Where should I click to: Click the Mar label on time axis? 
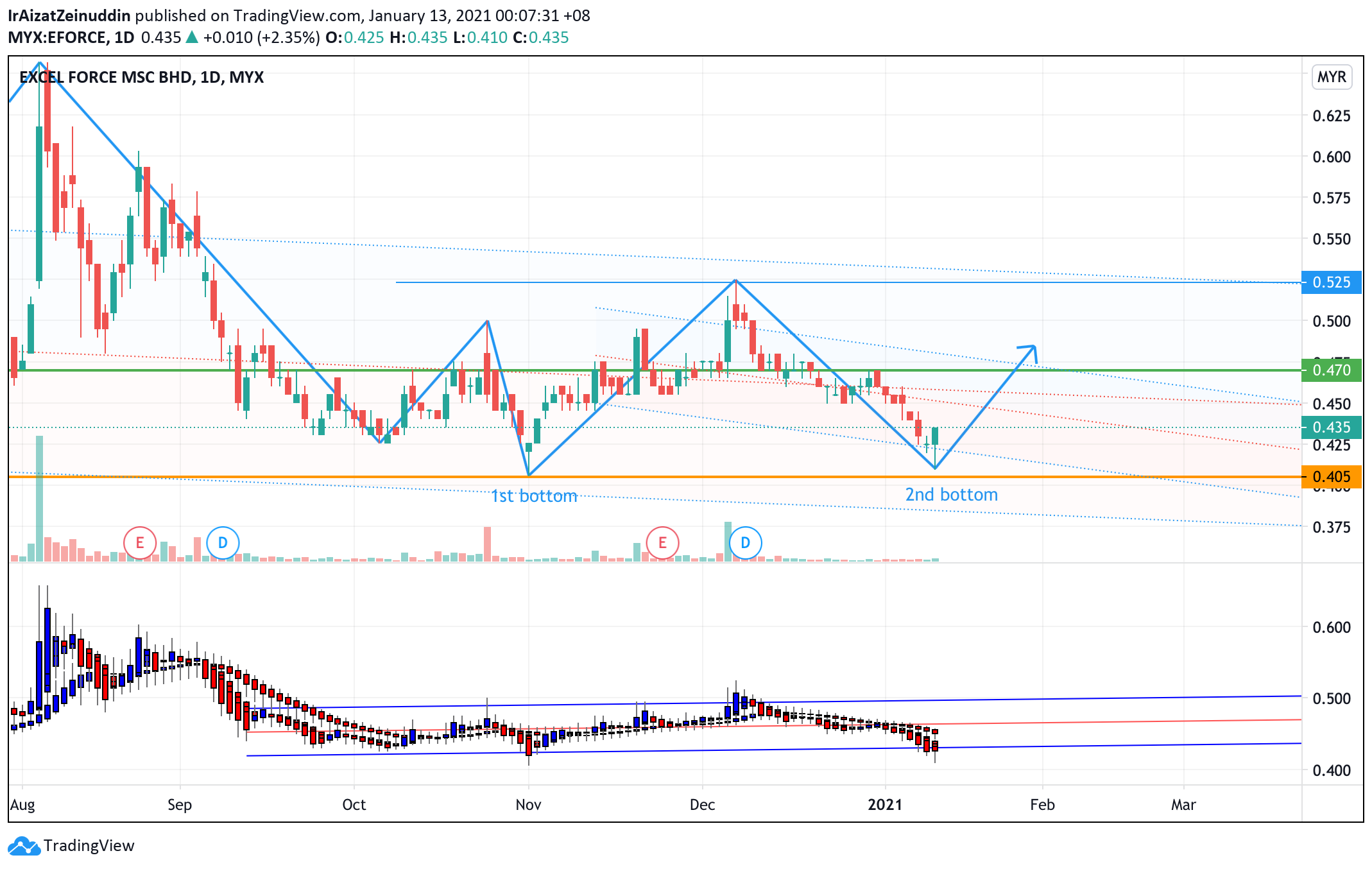tap(1184, 805)
